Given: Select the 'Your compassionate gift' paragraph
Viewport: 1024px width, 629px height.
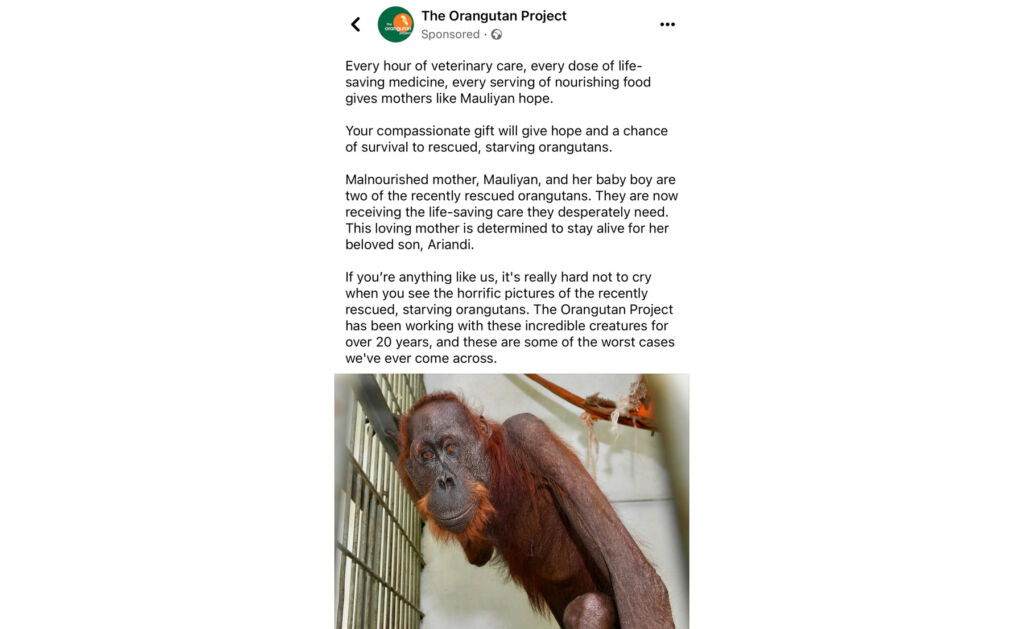Looking at the screenshot, I should pos(506,139).
